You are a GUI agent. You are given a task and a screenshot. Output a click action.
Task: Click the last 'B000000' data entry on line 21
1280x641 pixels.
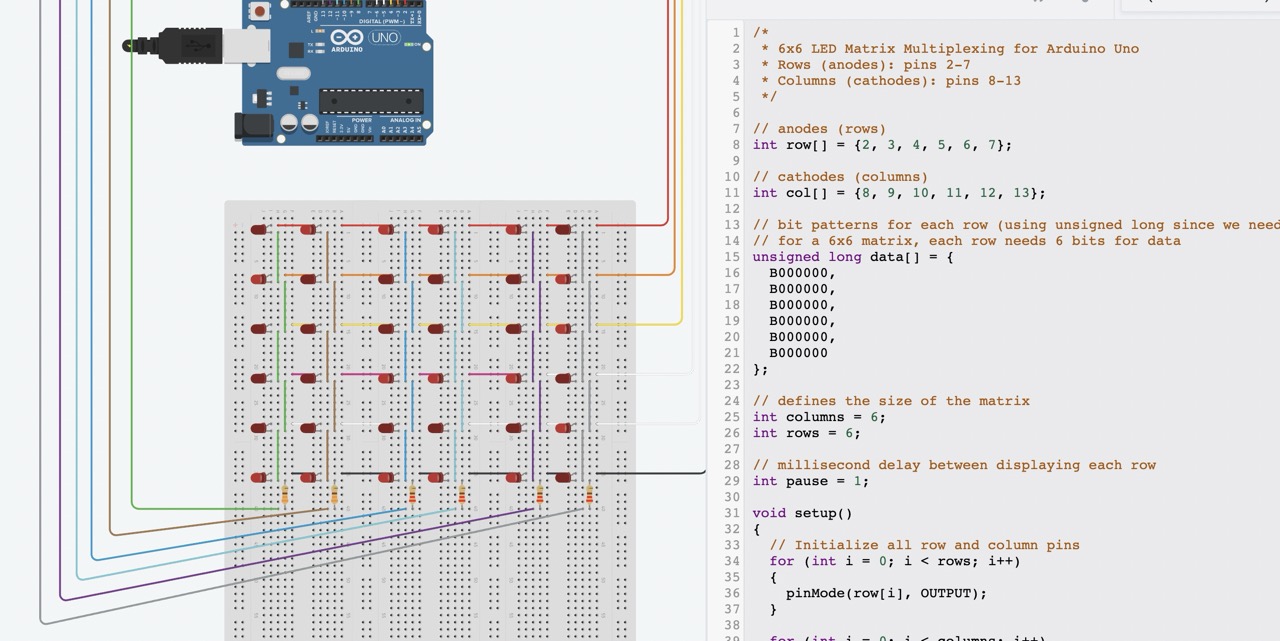point(798,352)
